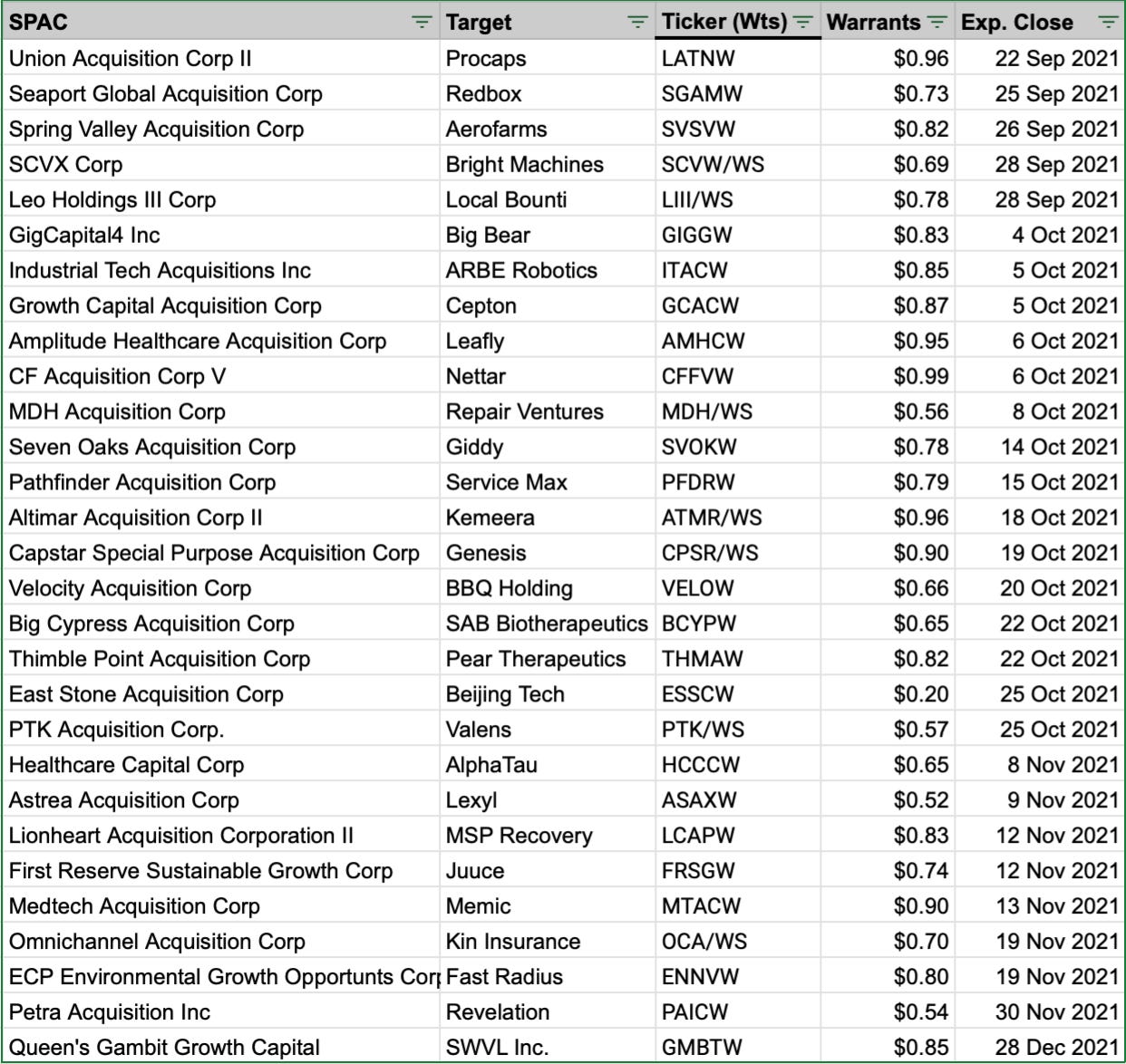The image size is (1126, 1064).
Task: Select the Warrants header cell
Action: (x=888, y=22)
